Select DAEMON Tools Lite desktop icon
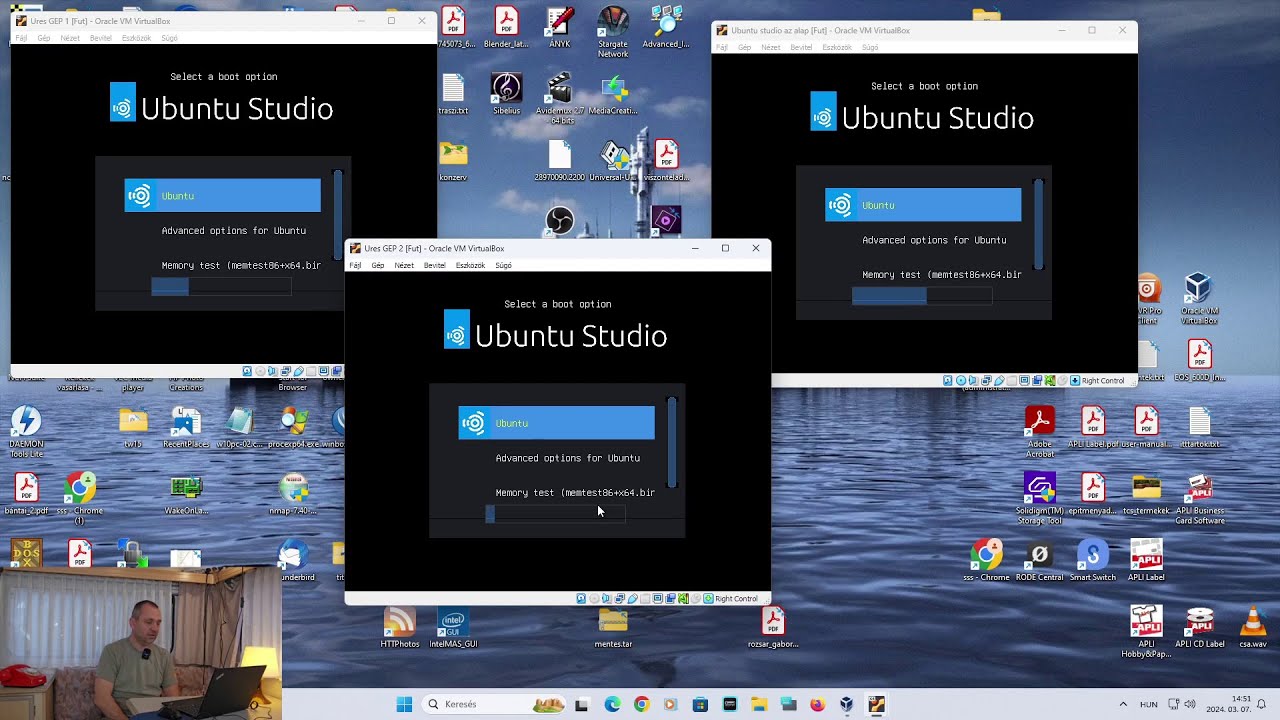1280x720 pixels. click(x=26, y=432)
